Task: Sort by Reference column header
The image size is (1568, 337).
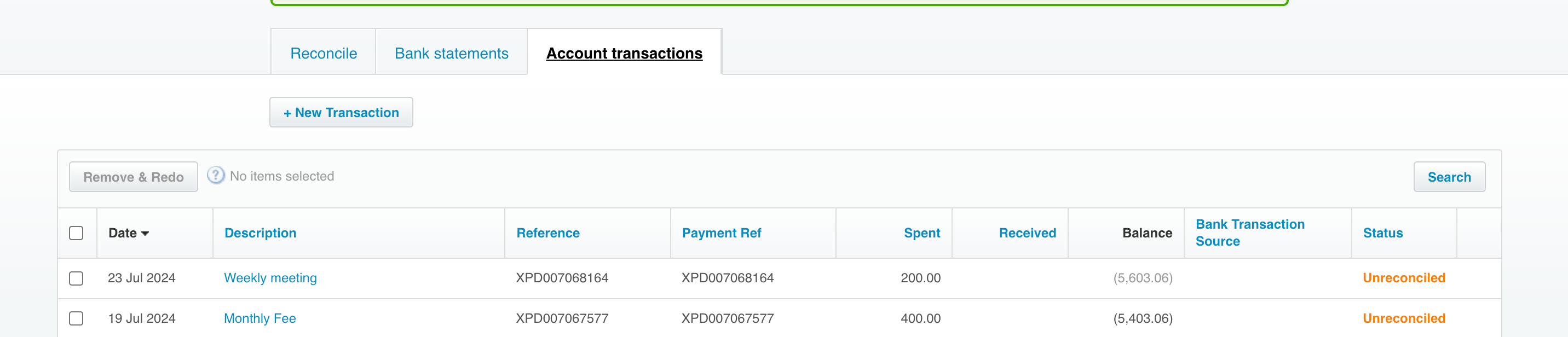Action: pyautogui.click(x=548, y=233)
